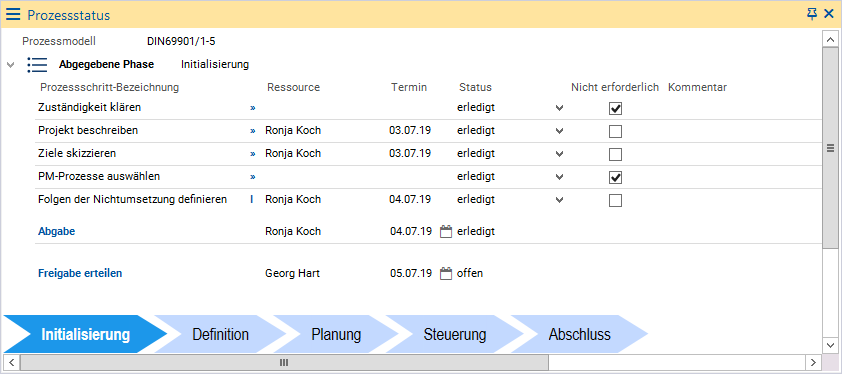This screenshot has height=374, width=842.
Task: Select the Projekt beschreiben step name
Action: click(x=88, y=131)
